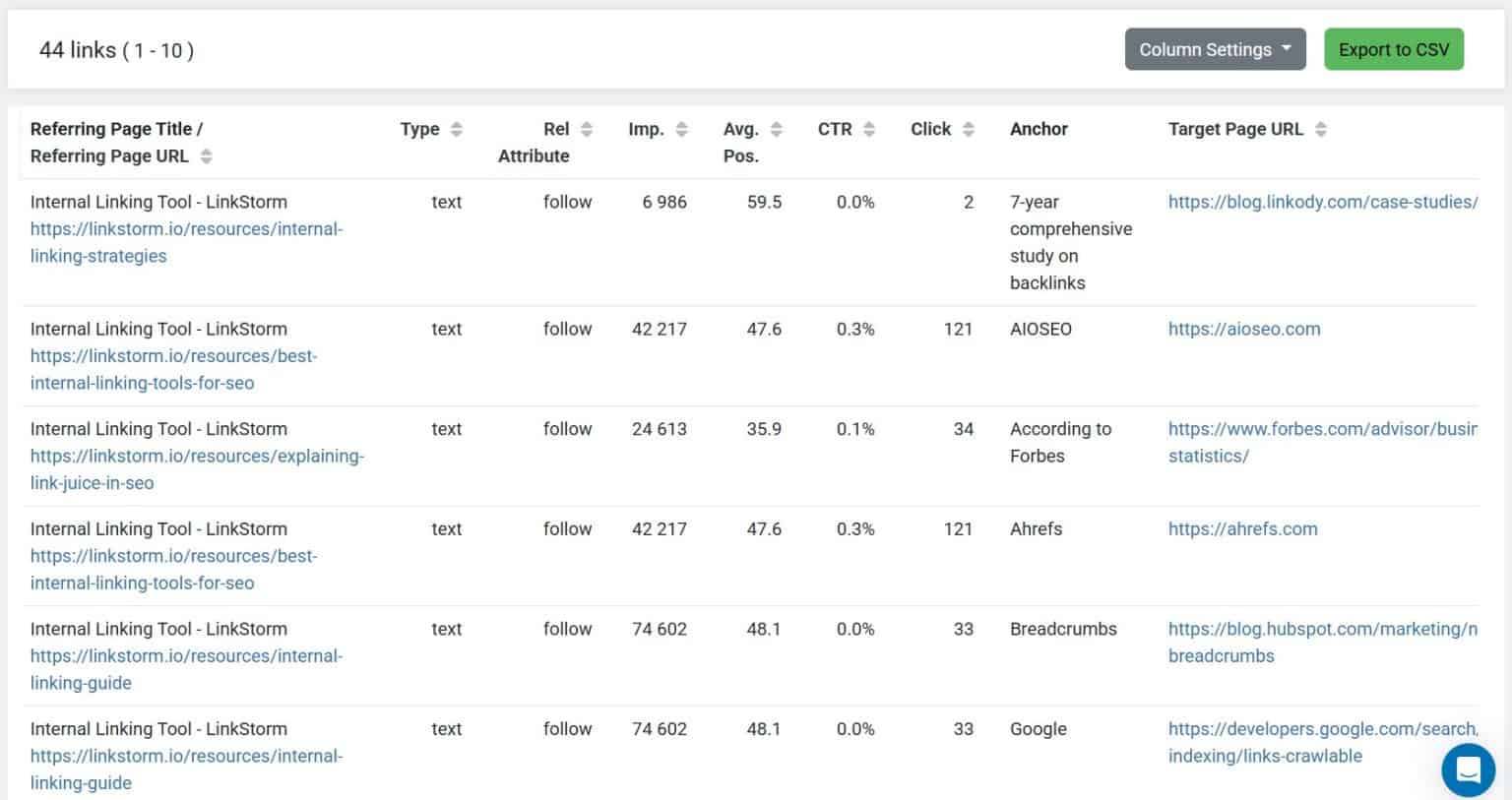The image size is (1512, 800).
Task: Expand Referring Page URL sort control
Action: 207,155
